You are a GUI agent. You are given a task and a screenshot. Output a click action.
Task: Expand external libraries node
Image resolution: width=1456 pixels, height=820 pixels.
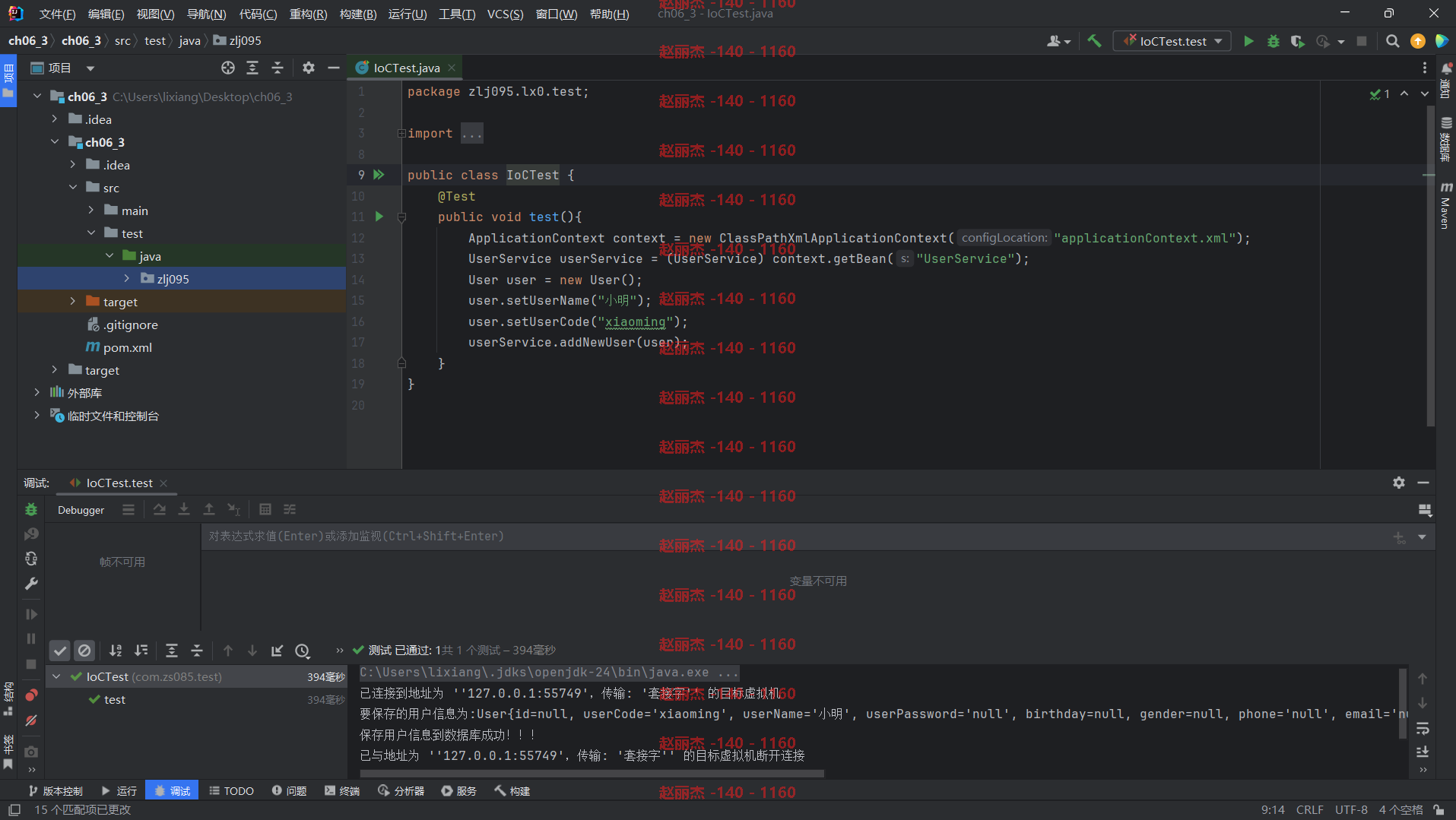[37, 393]
